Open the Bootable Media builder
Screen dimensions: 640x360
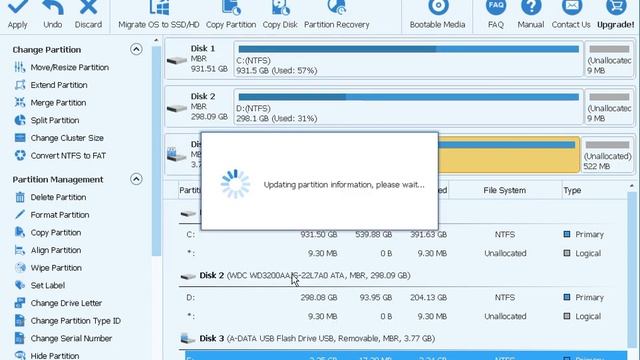437,15
